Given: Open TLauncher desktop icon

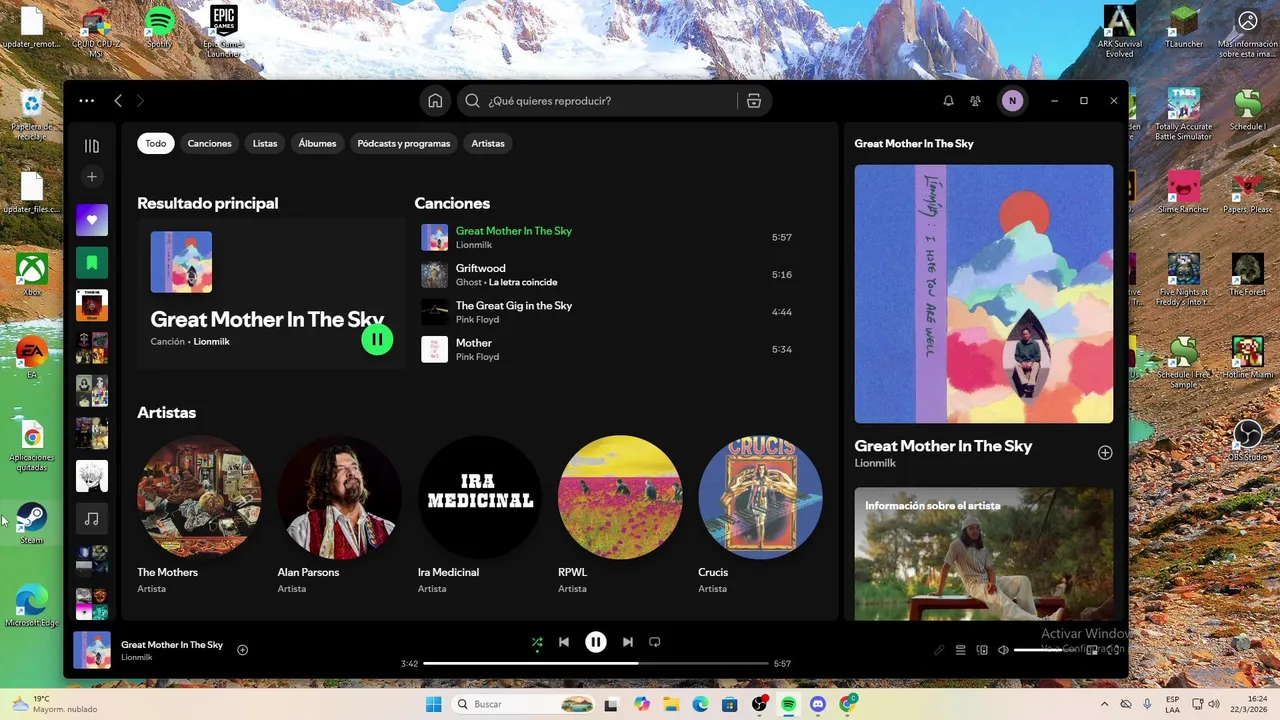Looking at the screenshot, I should 1184,28.
